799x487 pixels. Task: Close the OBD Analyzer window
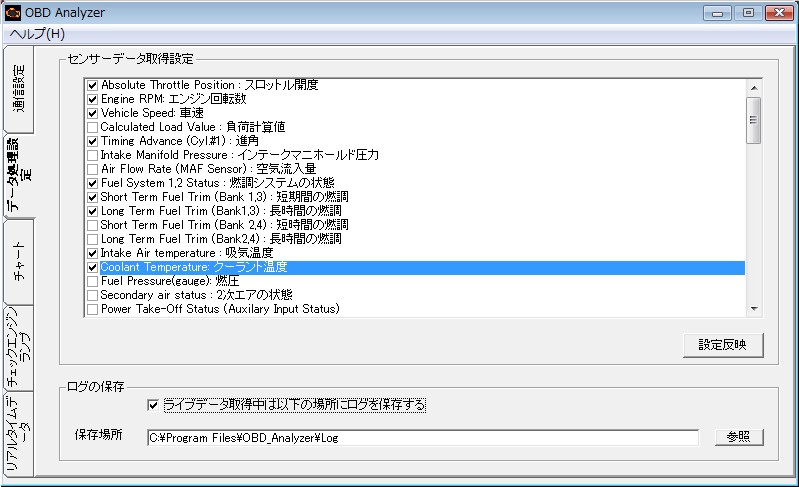tap(779, 13)
